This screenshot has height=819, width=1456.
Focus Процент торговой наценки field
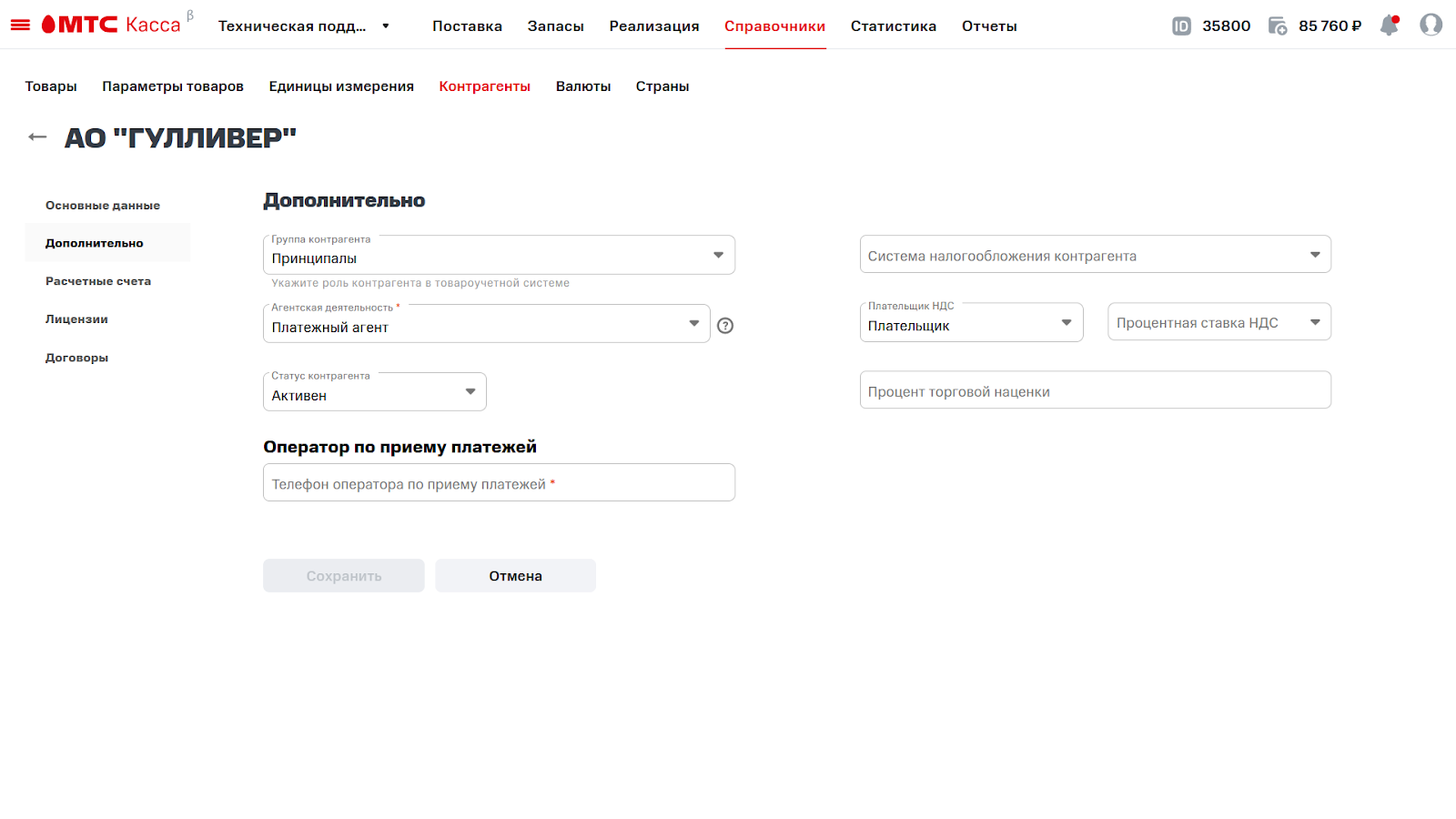[1095, 390]
